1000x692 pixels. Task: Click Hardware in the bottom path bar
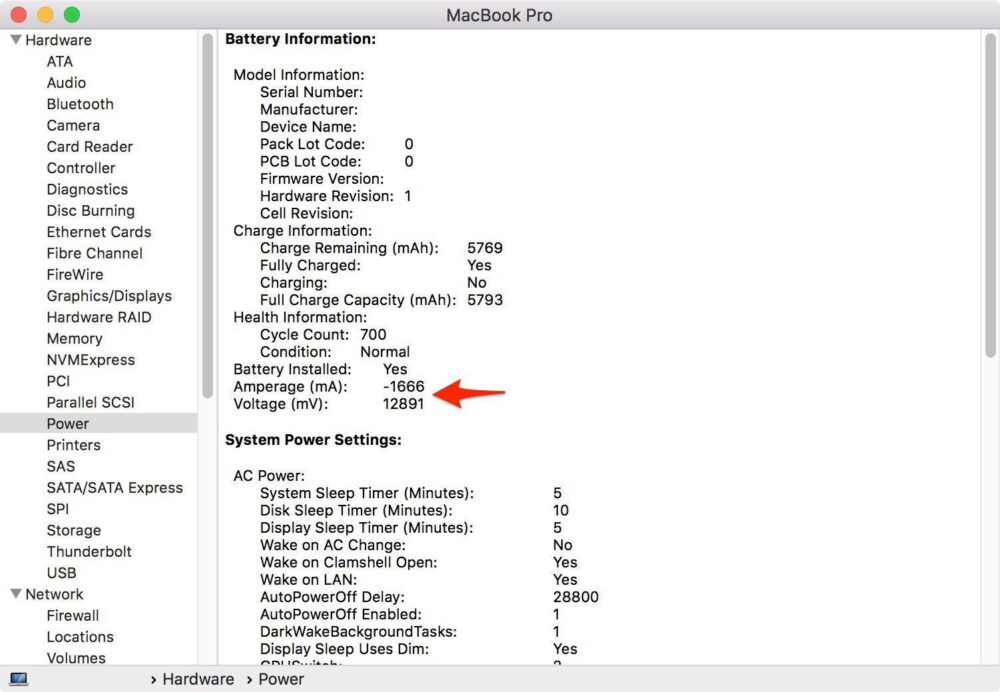(198, 679)
